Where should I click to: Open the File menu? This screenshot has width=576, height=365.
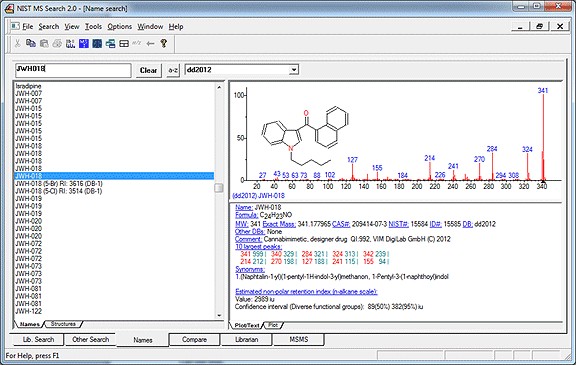point(28,27)
